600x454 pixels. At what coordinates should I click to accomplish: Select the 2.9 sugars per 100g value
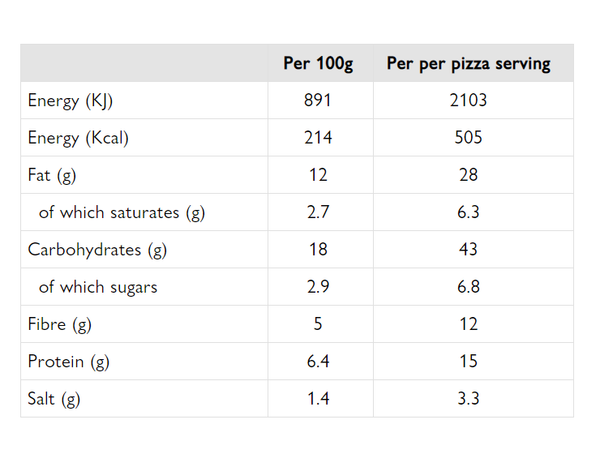(318, 287)
